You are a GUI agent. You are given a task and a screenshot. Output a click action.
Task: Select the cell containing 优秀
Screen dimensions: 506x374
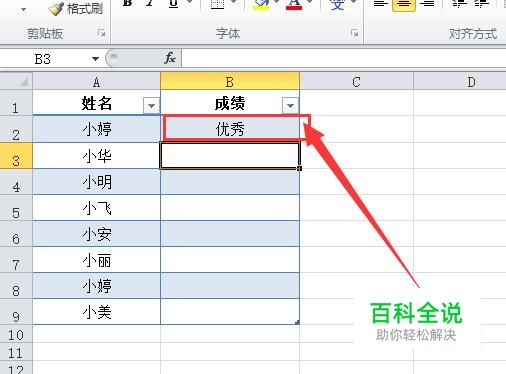(230, 129)
